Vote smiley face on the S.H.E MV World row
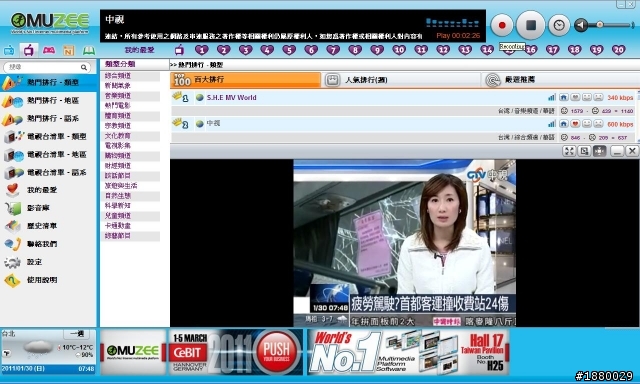 [x=587, y=98]
